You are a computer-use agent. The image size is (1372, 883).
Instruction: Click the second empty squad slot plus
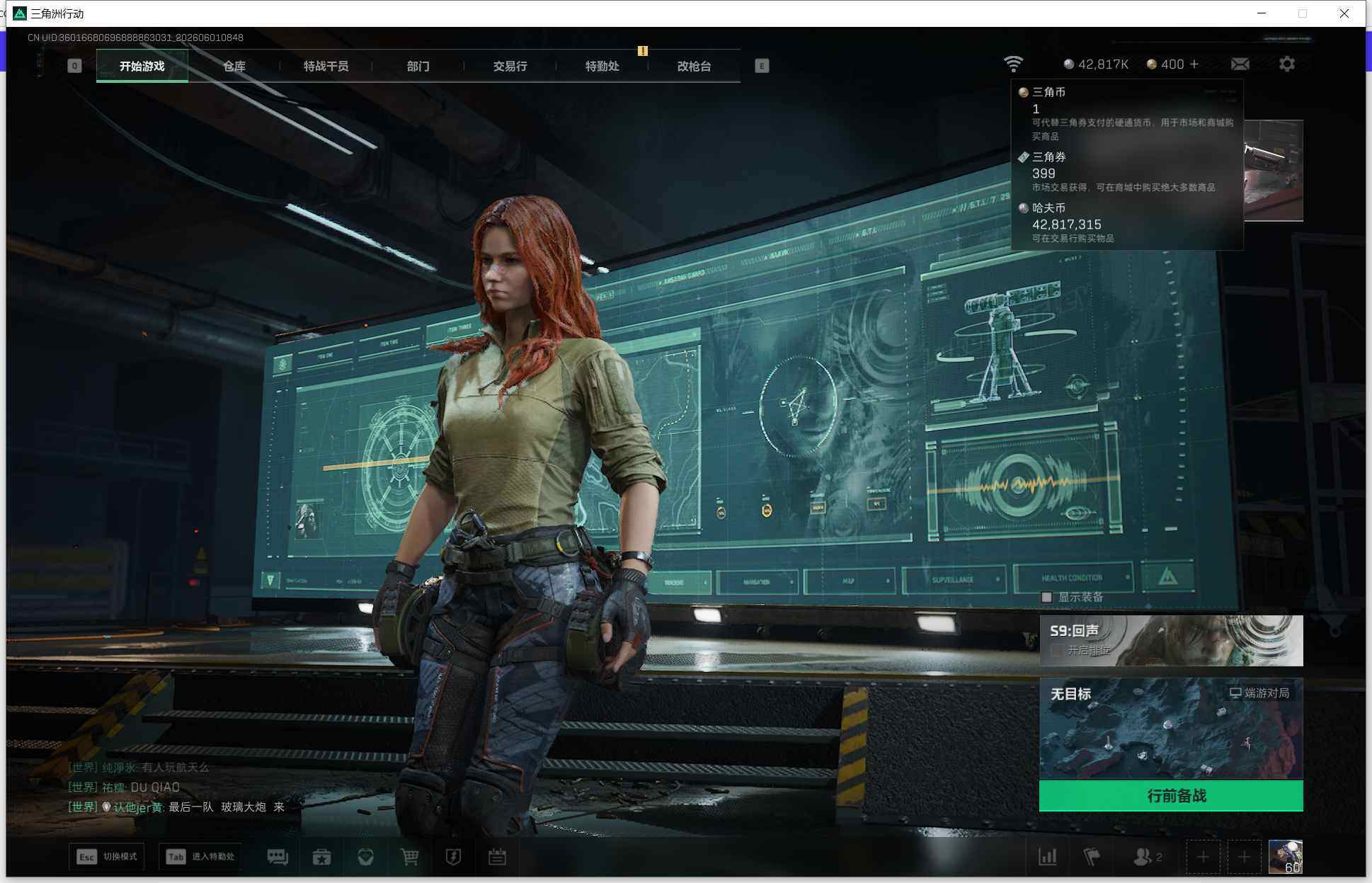[x=1244, y=857]
